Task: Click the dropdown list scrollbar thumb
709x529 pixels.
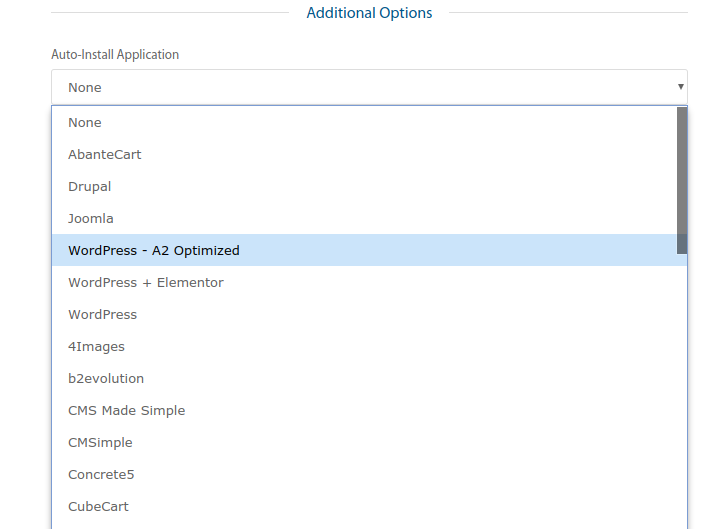Action: pyautogui.click(x=682, y=180)
